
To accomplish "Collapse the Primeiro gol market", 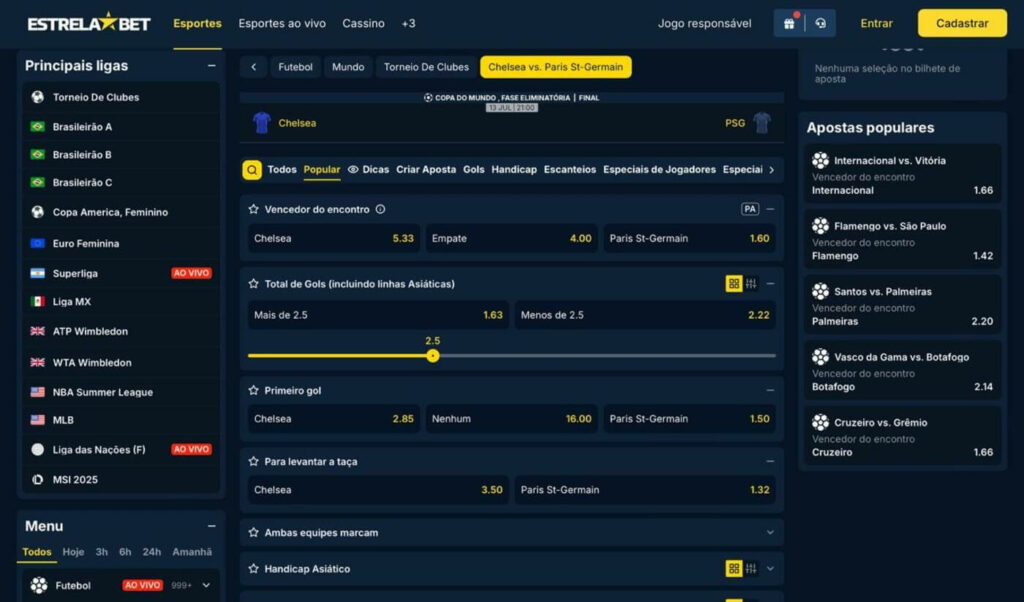I will [771, 390].
